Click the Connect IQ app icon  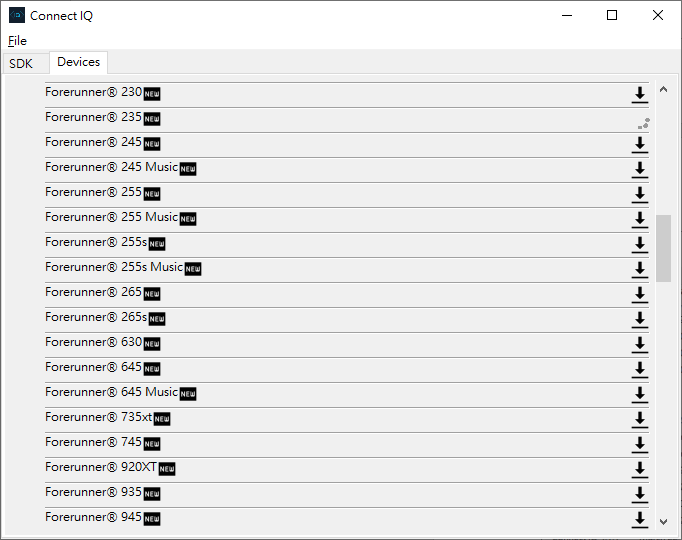[x=17, y=15]
